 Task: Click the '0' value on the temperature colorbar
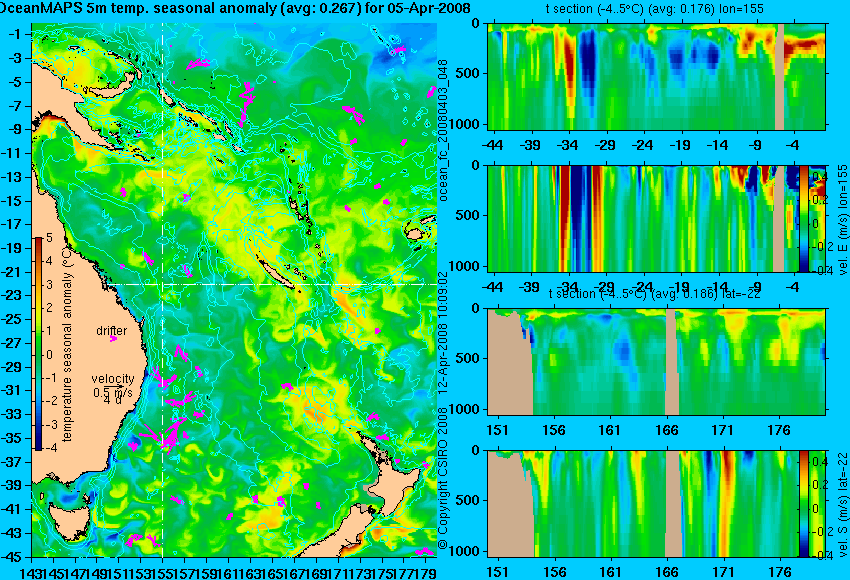click(x=49, y=355)
